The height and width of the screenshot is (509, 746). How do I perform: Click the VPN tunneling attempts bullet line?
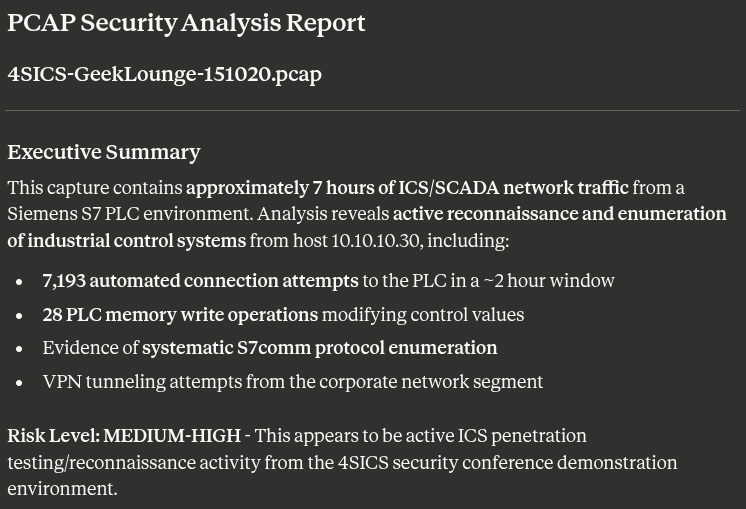292,382
